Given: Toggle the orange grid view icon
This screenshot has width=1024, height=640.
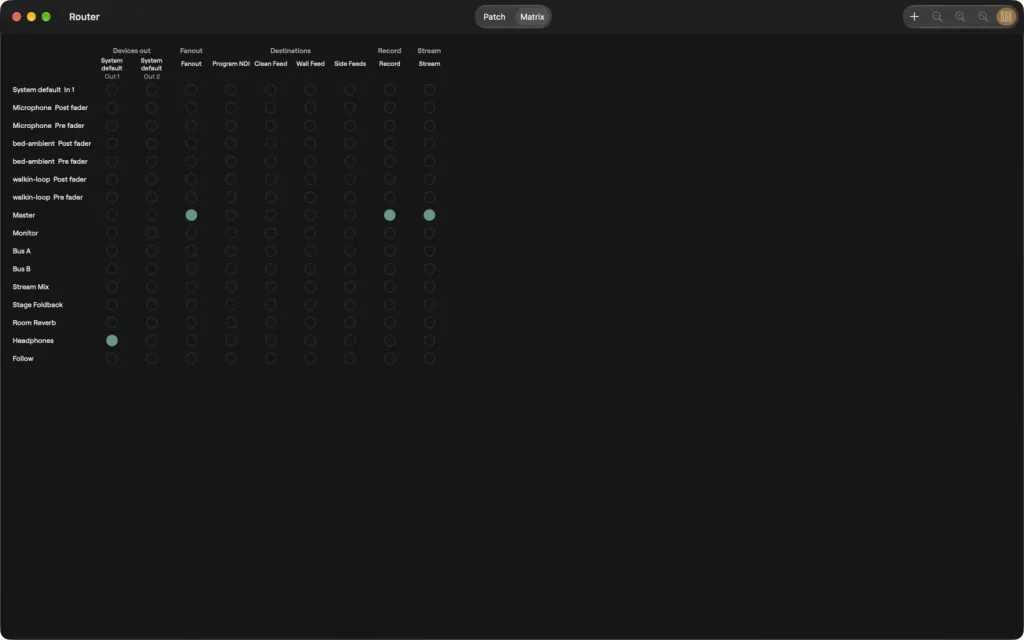Looking at the screenshot, I should 1006,17.
